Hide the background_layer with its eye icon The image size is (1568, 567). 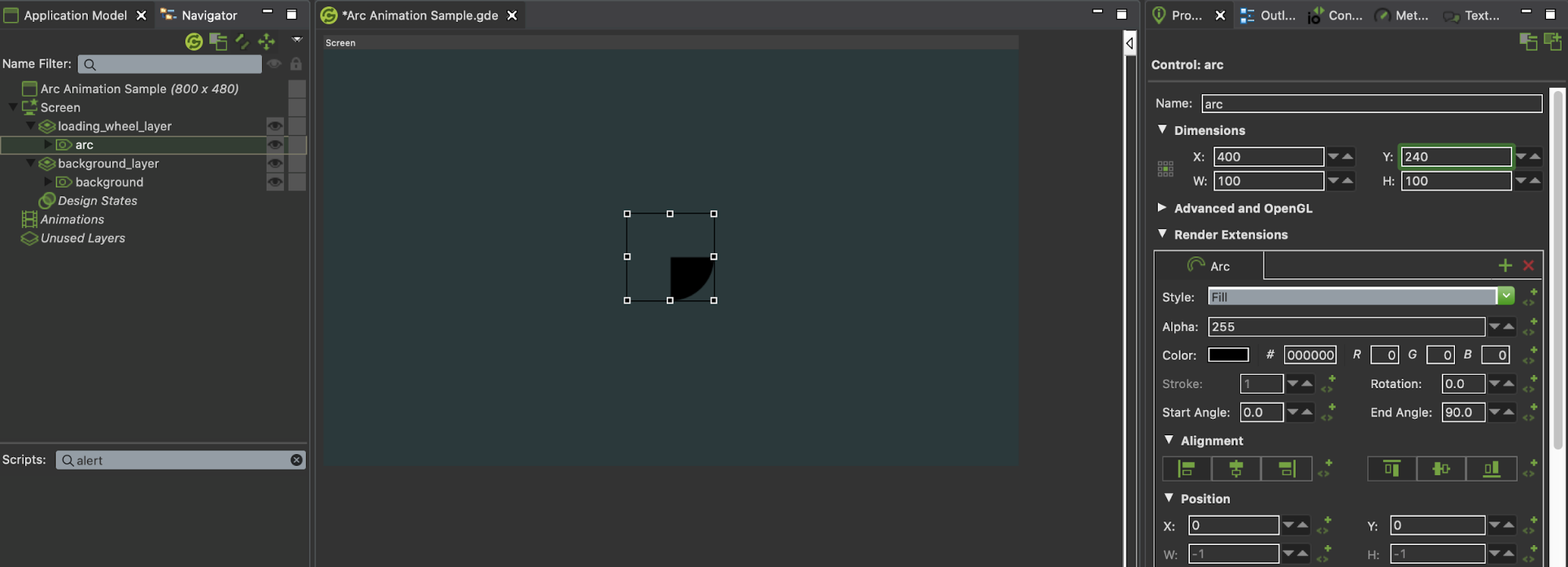click(x=275, y=163)
